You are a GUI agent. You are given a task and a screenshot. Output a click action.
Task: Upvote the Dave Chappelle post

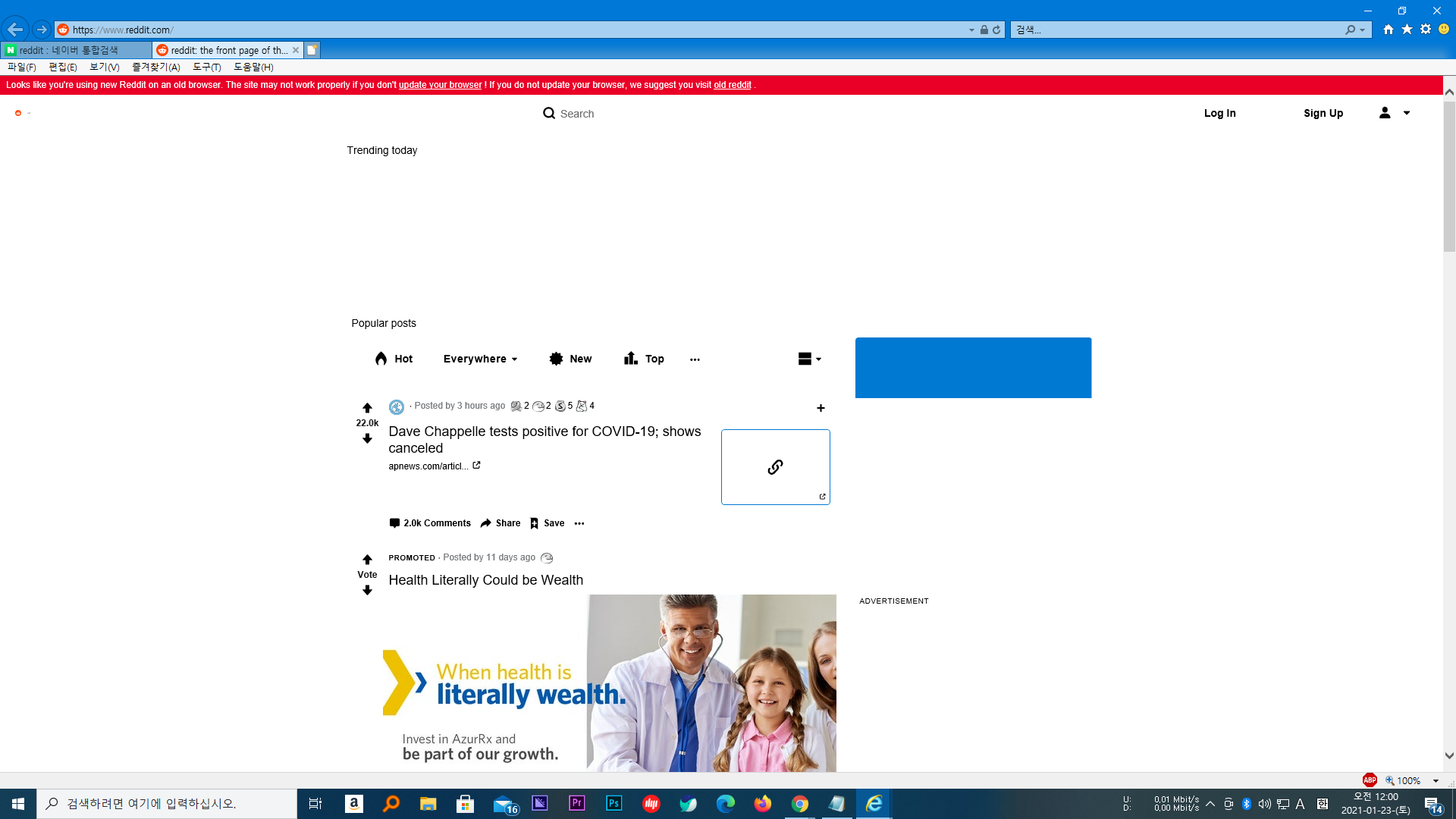coord(367,408)
